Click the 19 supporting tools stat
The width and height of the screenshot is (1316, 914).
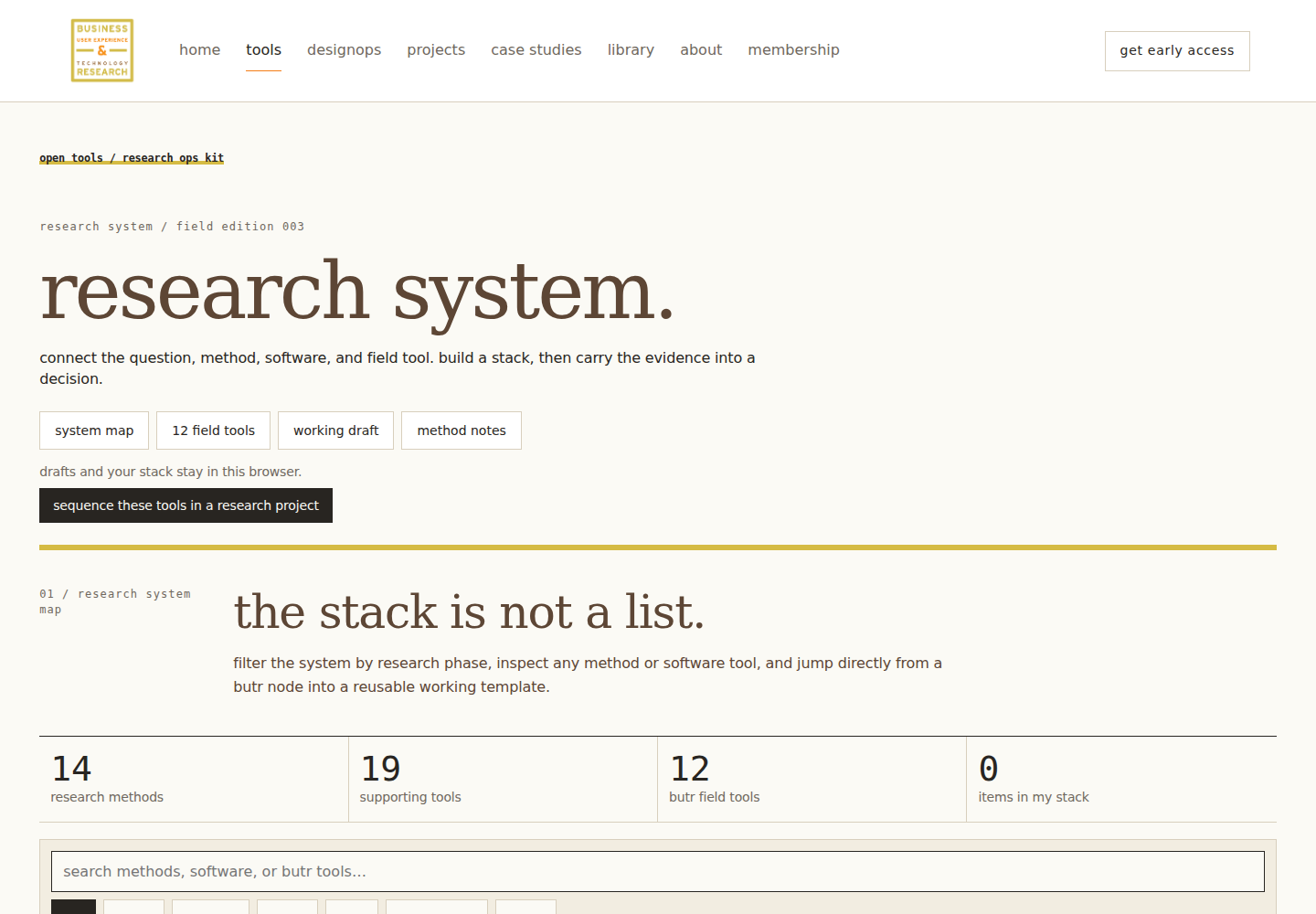coord(503,780)
